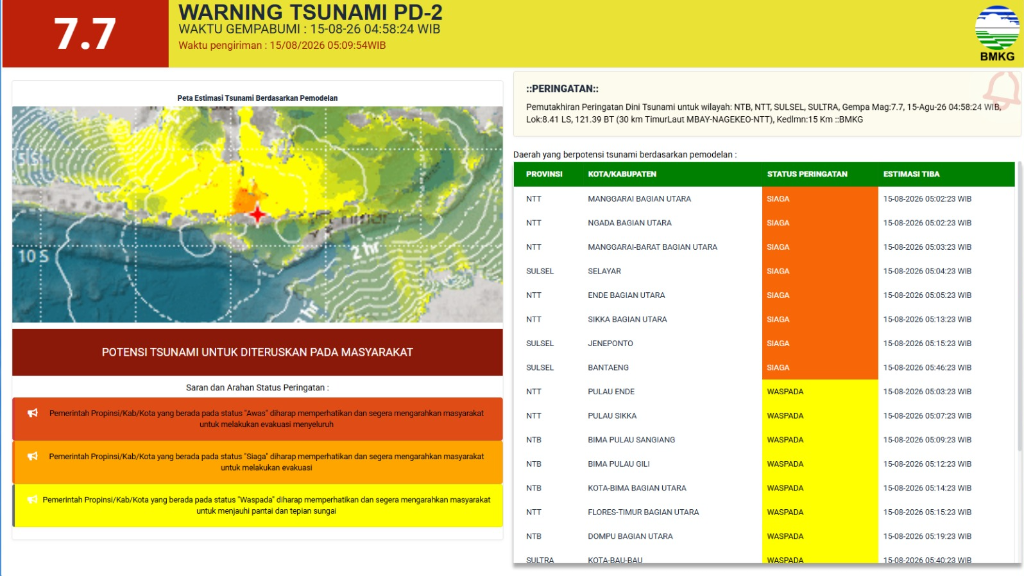Select MANGGARAI BAGIAN UTARA row
Image resolution: width=1024 pixels, height=576 pixels.
[764, 199]
